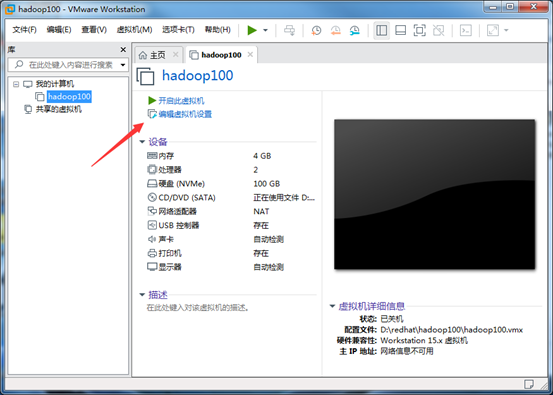Open the snapshot manager icon
Viewport: 553px width, 395px height.
[x=354, y=30]
